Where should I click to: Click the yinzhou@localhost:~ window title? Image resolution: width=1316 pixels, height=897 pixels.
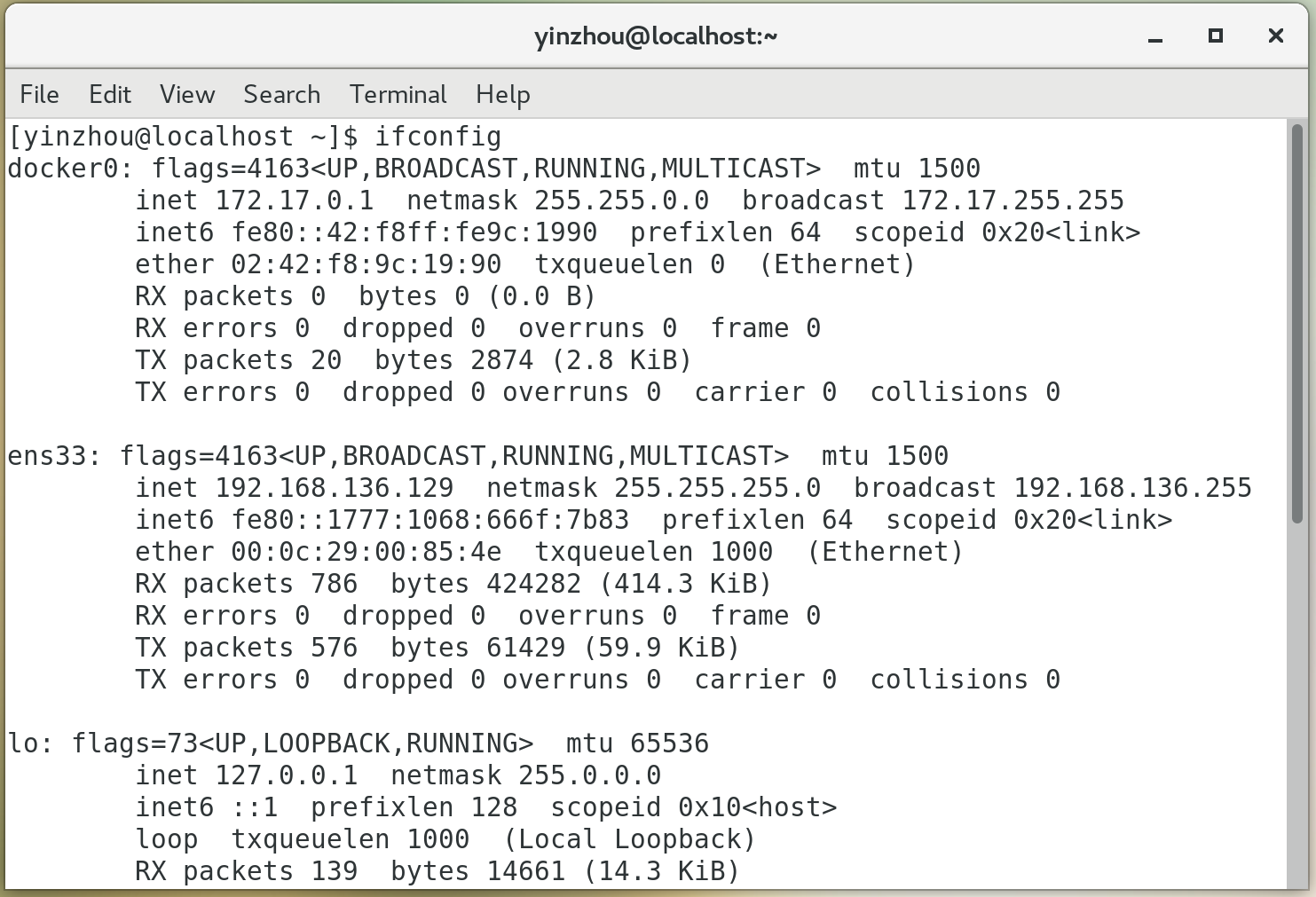point(656,36)
